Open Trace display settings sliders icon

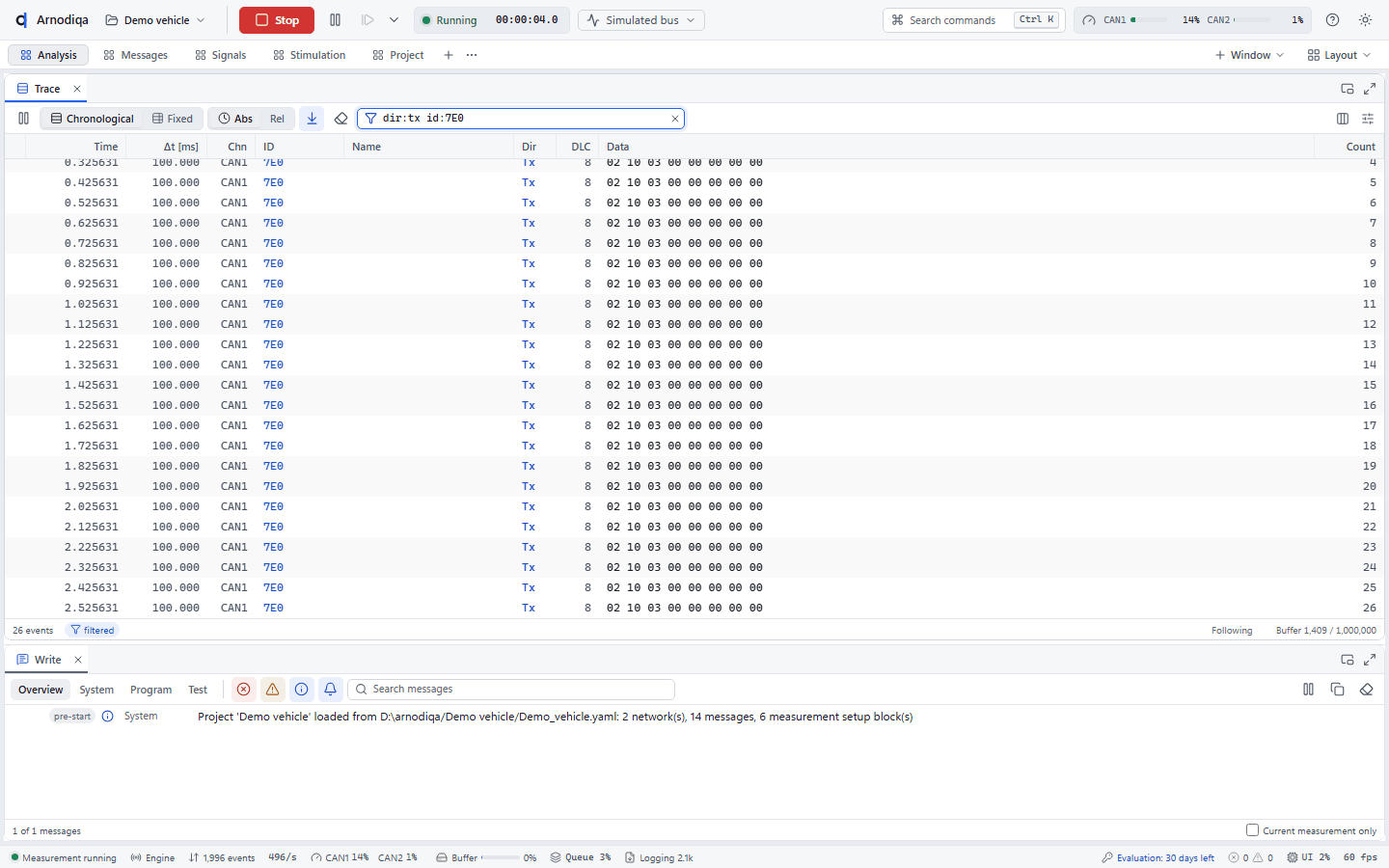[1368, 119]
